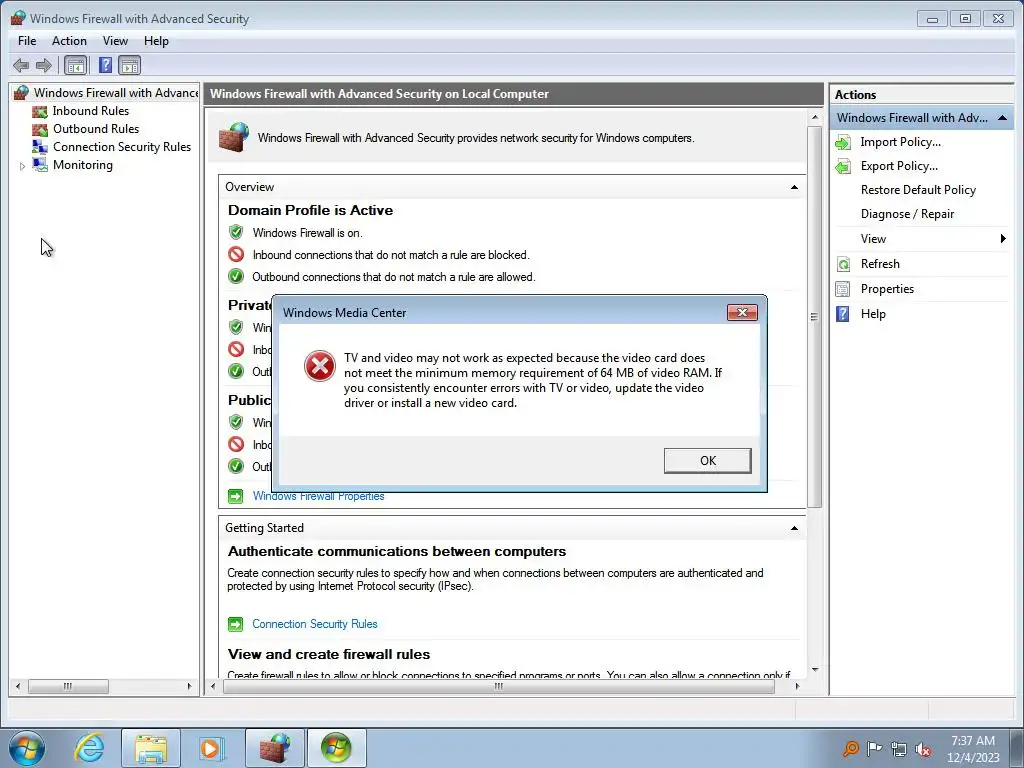This screenshot has height=768, width=1024.
Task: Click the Inbound Rules icon
Action: click(x=40, y=112)
